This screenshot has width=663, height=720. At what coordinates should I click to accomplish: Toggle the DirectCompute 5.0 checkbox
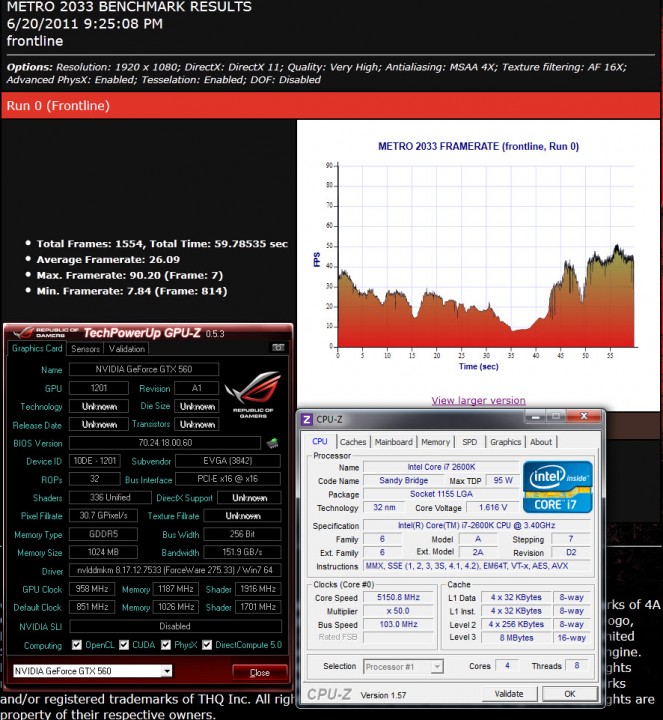[207, 645]
